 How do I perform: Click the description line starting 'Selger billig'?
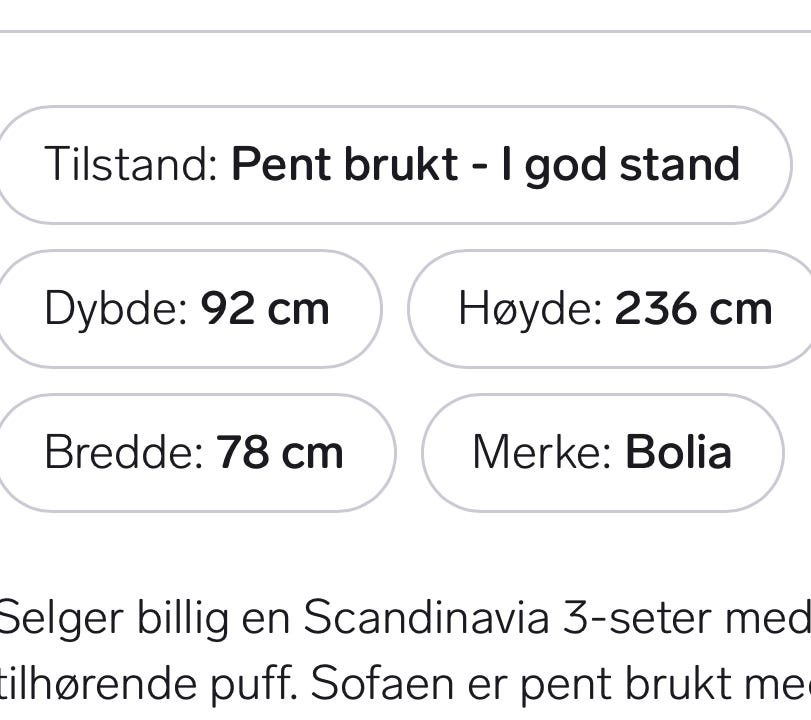[400, 619]
